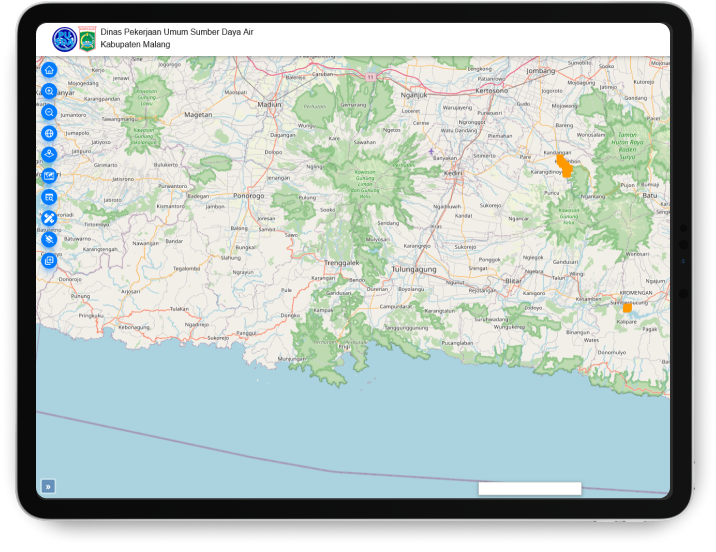This screenshot has width=716, height=552.
Task: Click the Dinas Pekerjaan Umum title text
Action: pyautogui.click(x=177, y=32)
